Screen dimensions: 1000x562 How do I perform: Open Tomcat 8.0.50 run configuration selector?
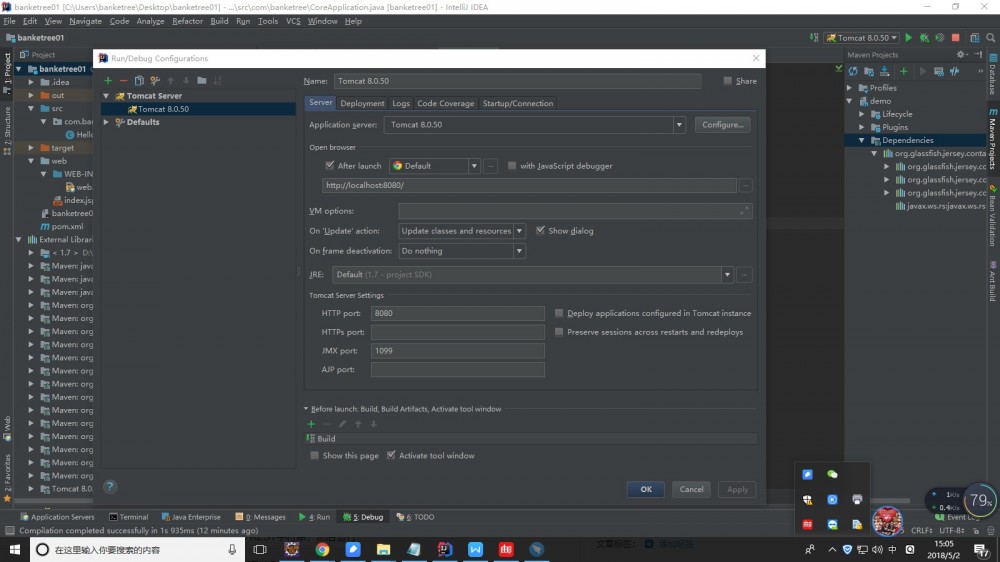coord(862,38)
